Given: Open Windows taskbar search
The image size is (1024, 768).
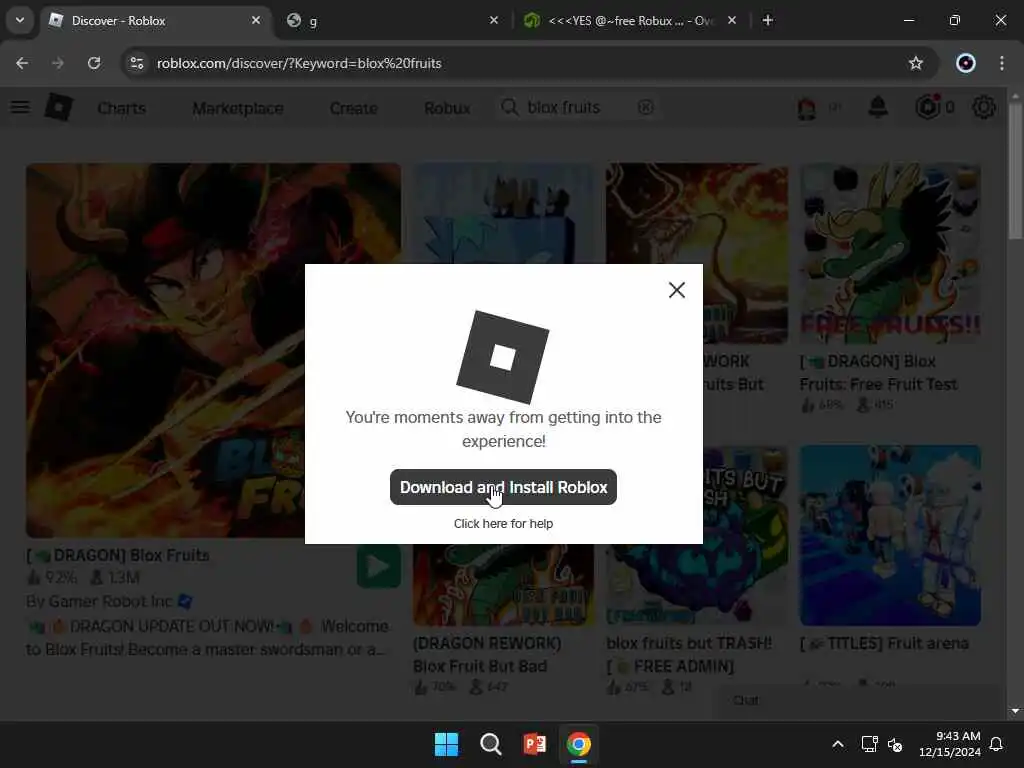Looking at the screenshot, I should pos(490,744).
